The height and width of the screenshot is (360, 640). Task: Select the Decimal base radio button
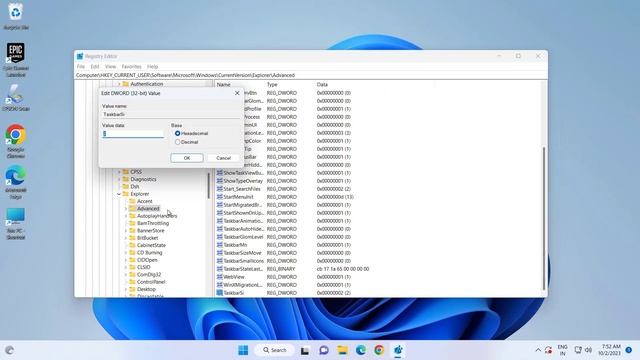178,142
